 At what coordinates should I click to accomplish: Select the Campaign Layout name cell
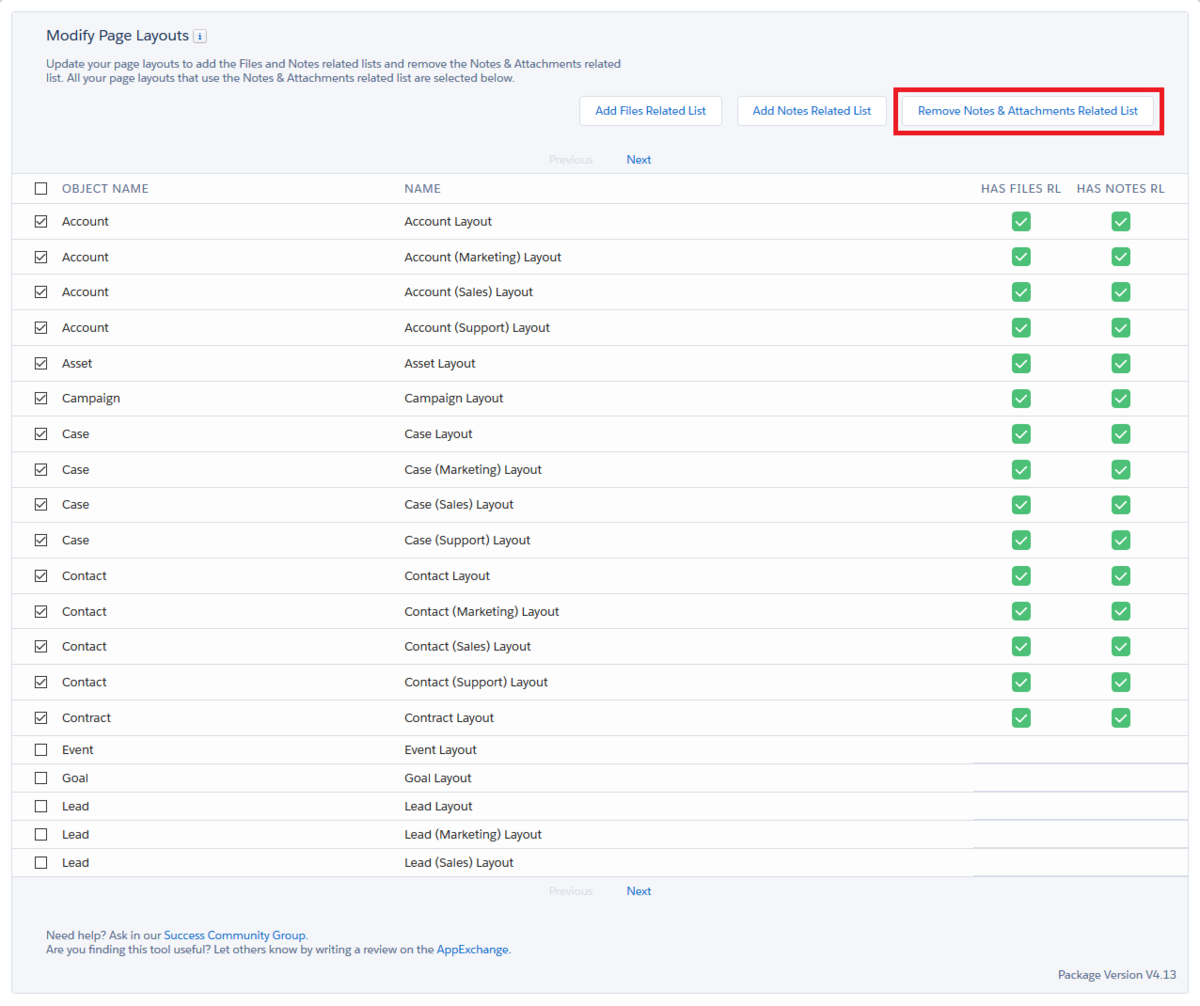coord(454,398)
